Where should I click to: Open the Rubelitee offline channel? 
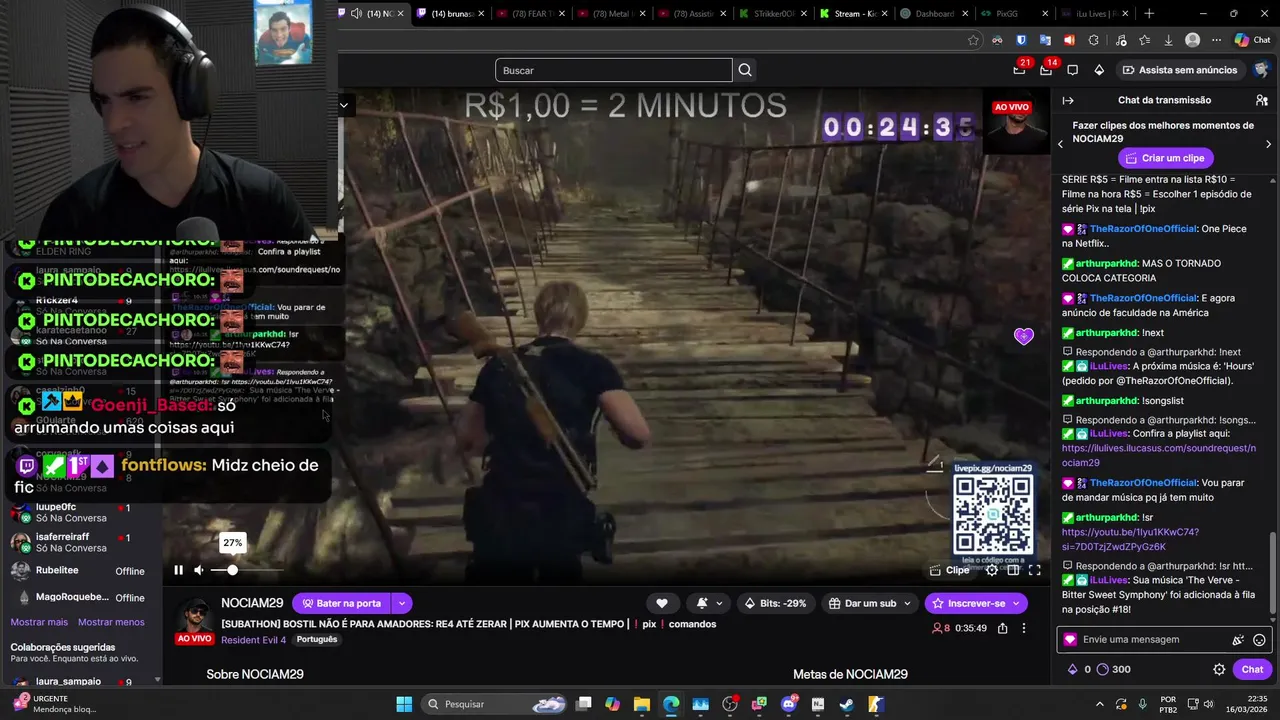[80, 571]
